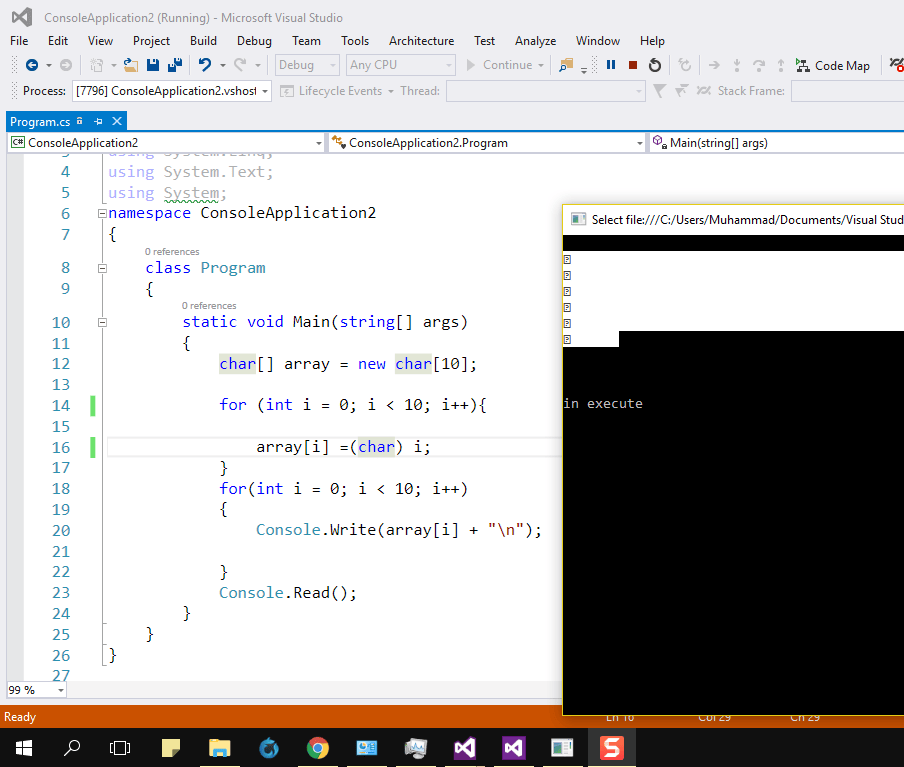Screen dimensions: 904x767
Task: Click the thread filter funnel icon
Action: (x=660, y=91)
